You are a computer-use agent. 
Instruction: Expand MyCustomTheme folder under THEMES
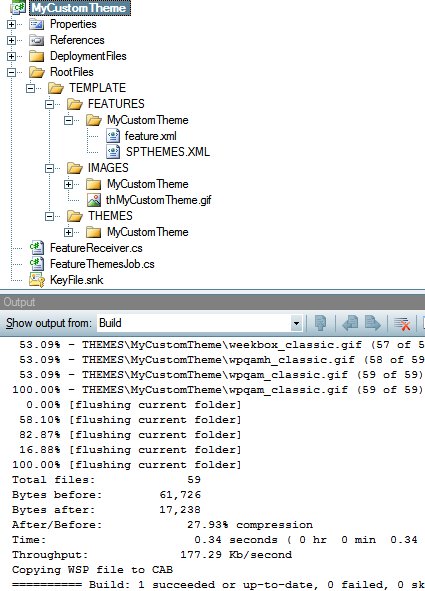coord(68,232)
